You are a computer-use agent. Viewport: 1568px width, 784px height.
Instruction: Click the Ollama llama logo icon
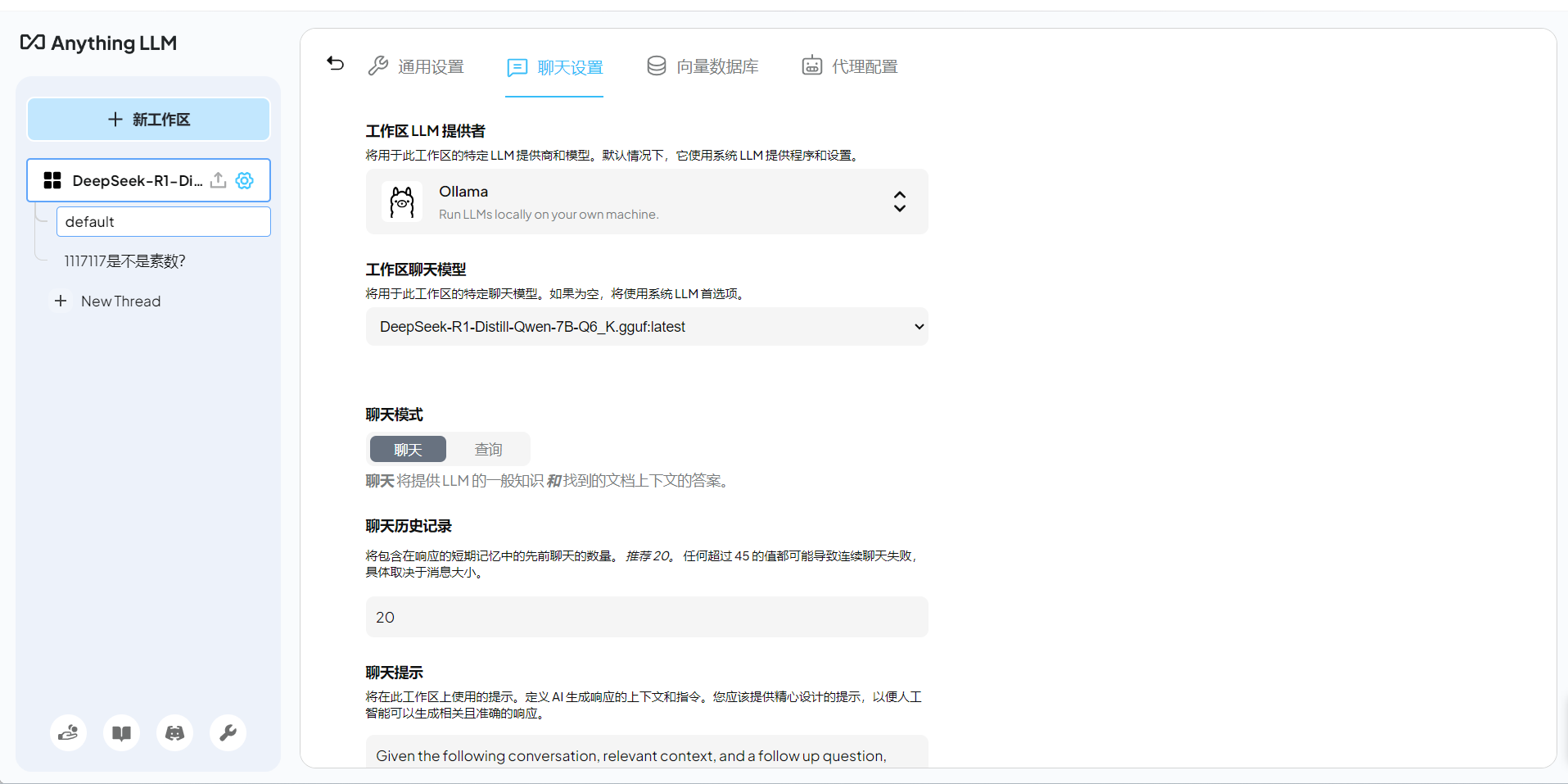tap(402, 202)
